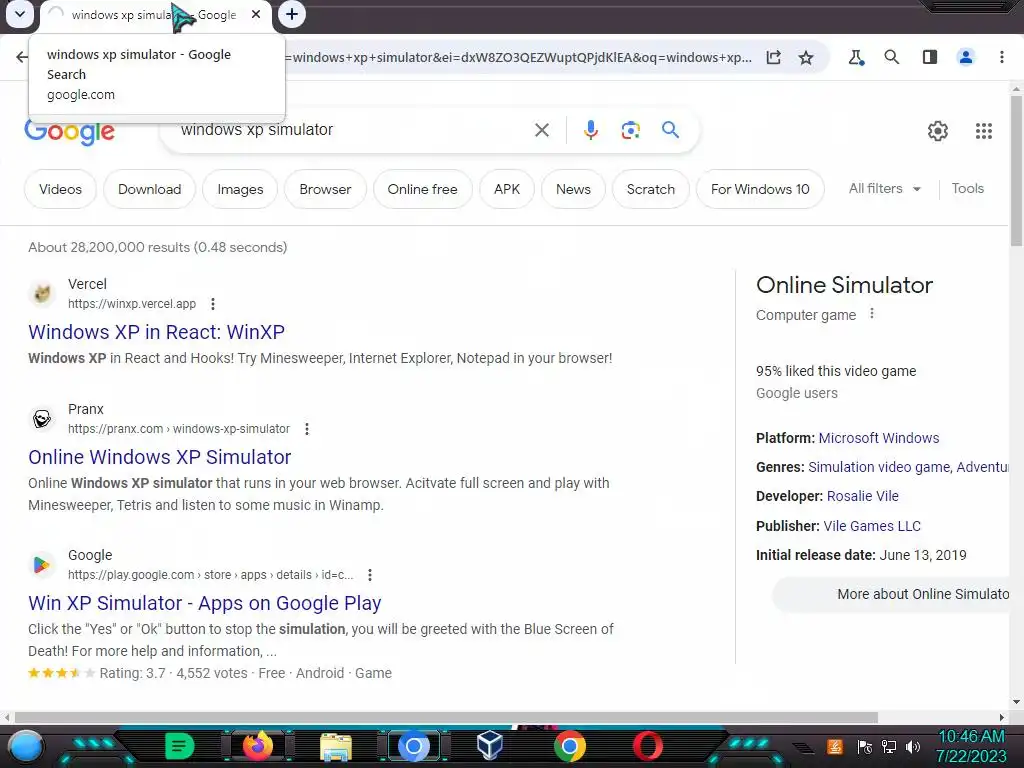The width and height of the screenshot is (1024, 768).
Task: Open Windows XP in React: WinXP result
Action: 157,332
